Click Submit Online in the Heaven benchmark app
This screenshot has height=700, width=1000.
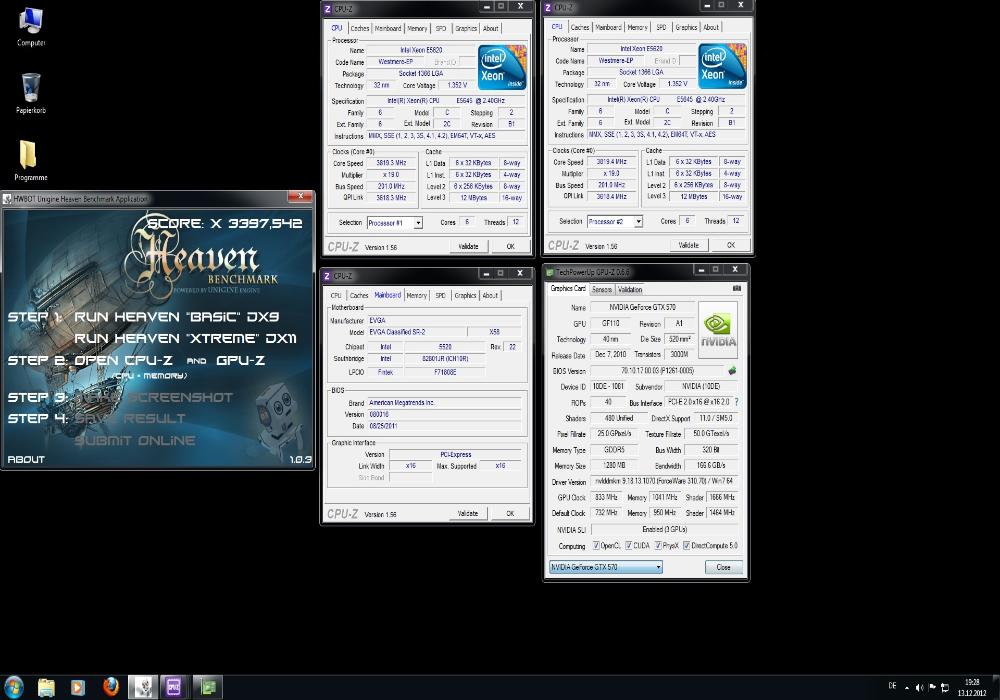pos(135,441)
